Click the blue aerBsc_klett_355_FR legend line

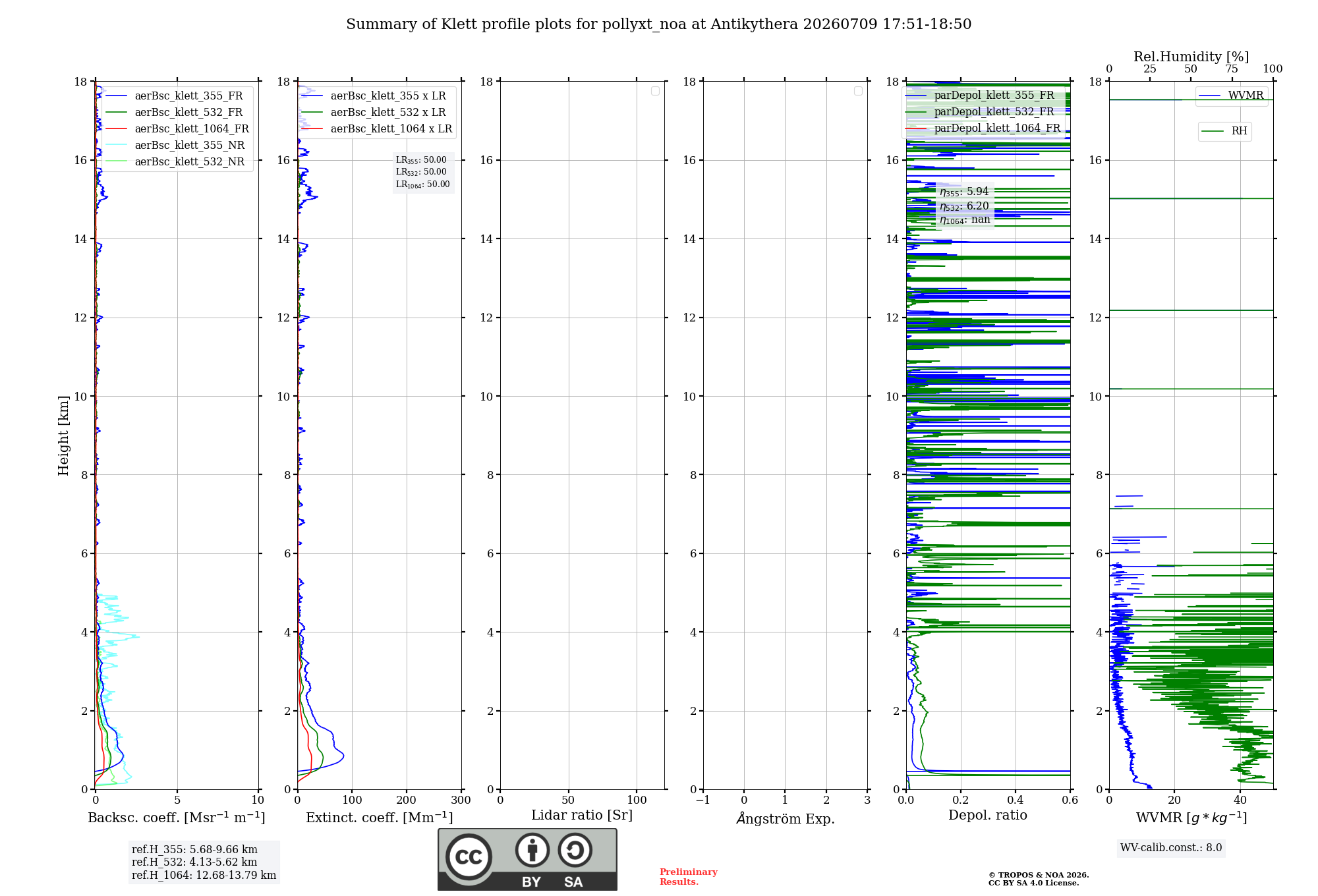pyautogui.click(x=117, y=96)
